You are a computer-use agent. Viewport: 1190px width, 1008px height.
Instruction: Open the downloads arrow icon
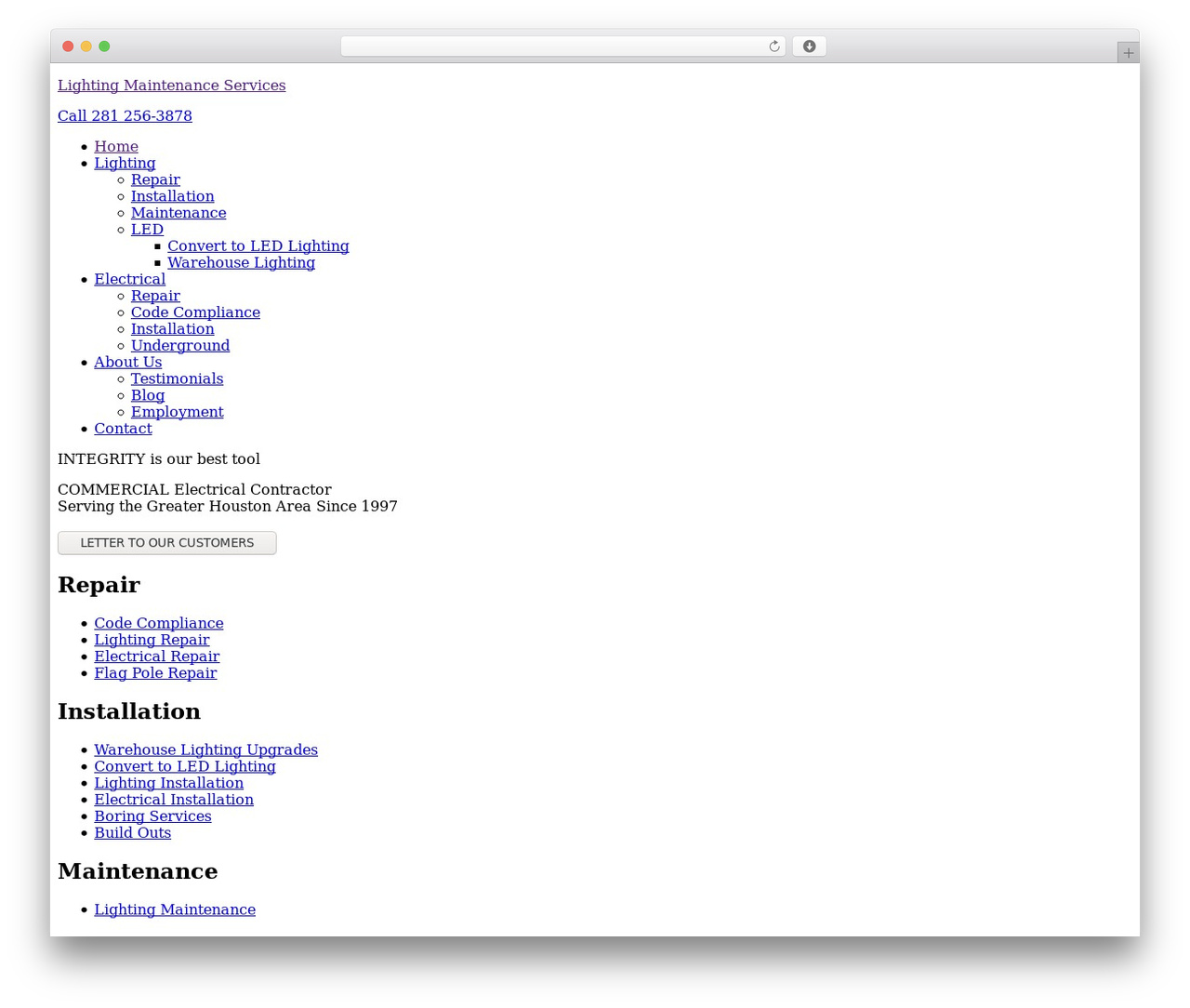click(x=809, y=46)
